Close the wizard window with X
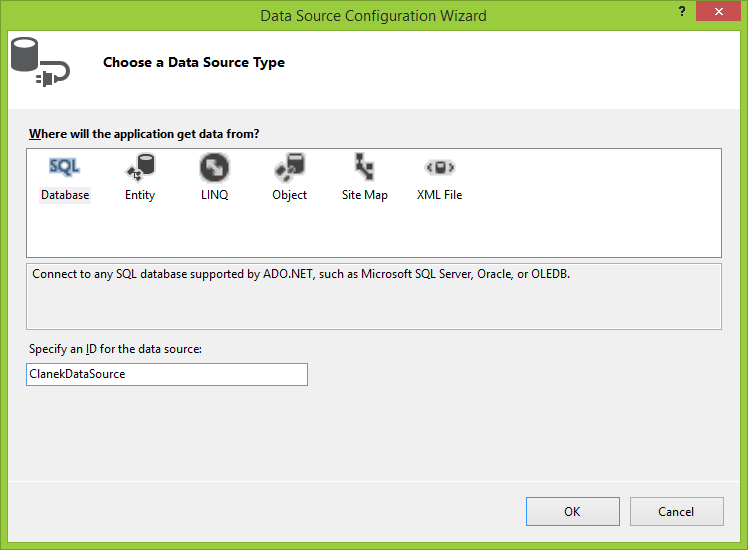The height and width of the screenshot is (550, 748). tap(718, 11)
